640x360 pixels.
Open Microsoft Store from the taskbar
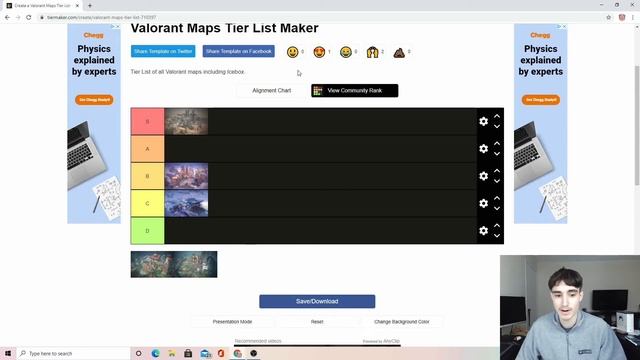(x=188, y=353)
